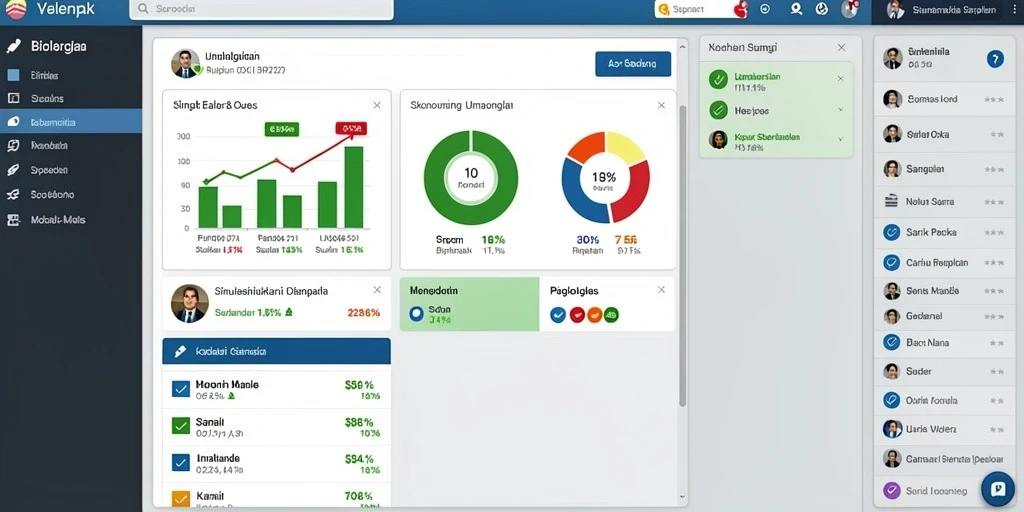Open the Mobalt Mols sidebar icon
The width and height of the screenshot is (1024, 512).
[x=13, y=220]
